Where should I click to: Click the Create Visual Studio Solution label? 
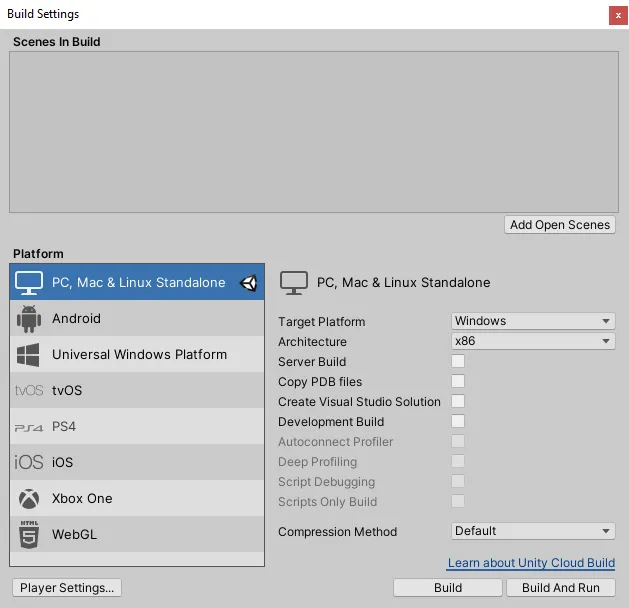(359, 402)
